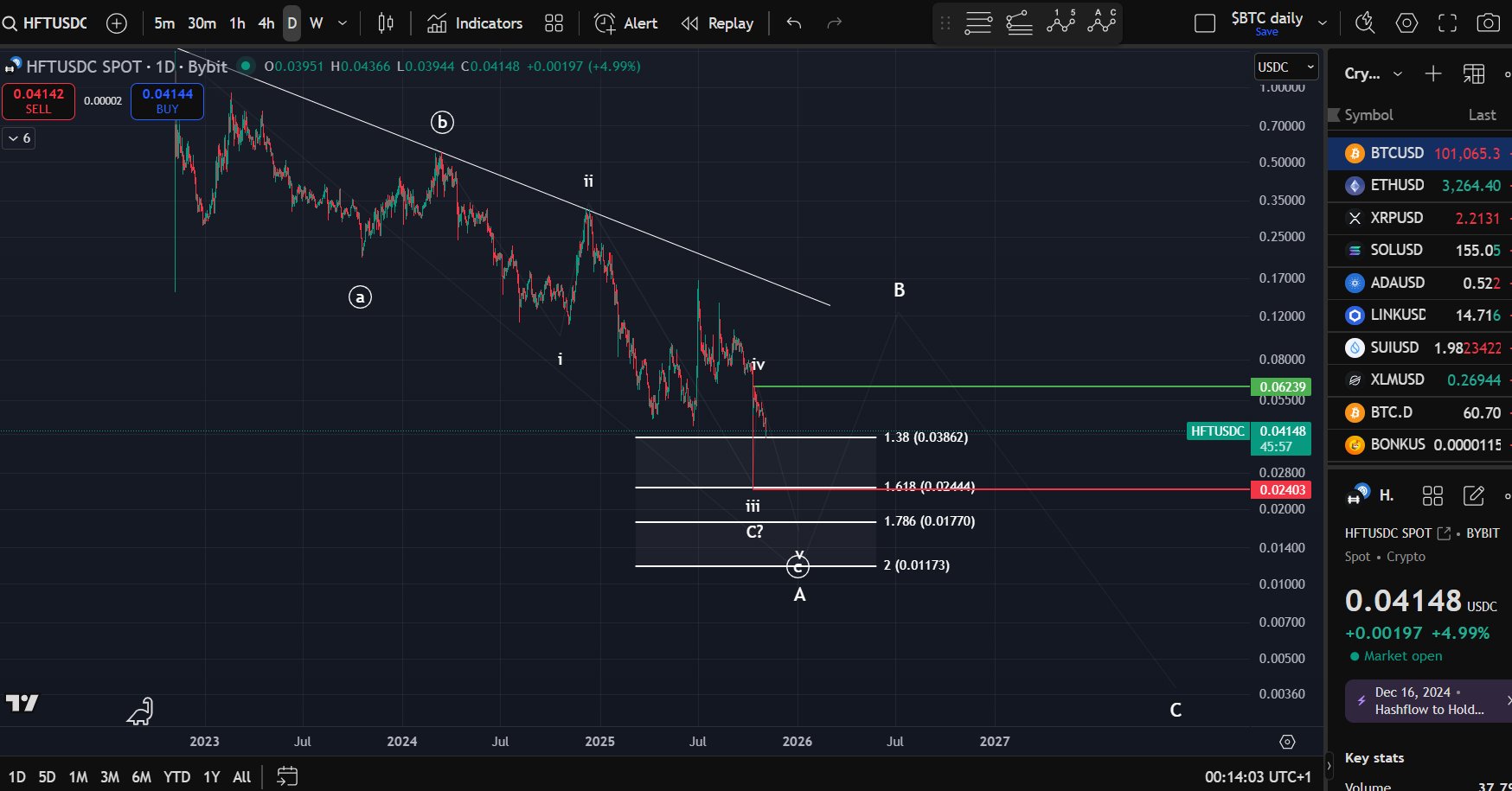Screen dimensions: 1512x791
Task: Open watchlist advanced view table icon
Action: (1474, 73)
